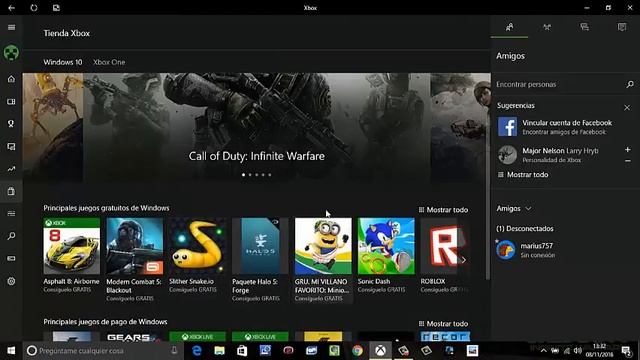The image size is (640, 360).
Task: Open the sidebar icon above the magnifier
Action: 11,213
